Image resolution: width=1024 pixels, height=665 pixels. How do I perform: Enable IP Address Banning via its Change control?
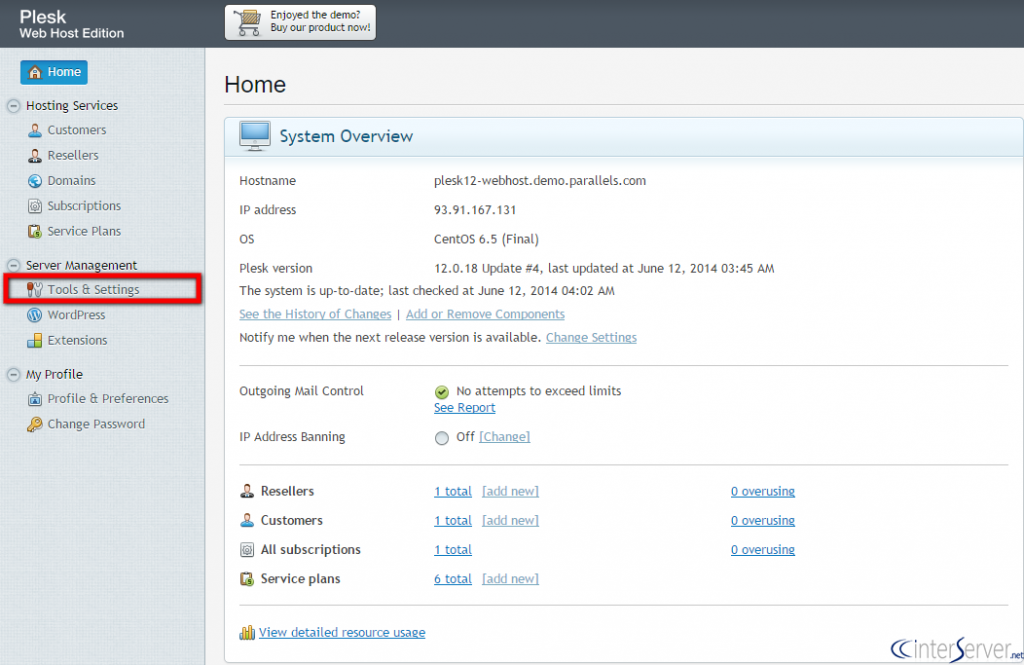505,437
